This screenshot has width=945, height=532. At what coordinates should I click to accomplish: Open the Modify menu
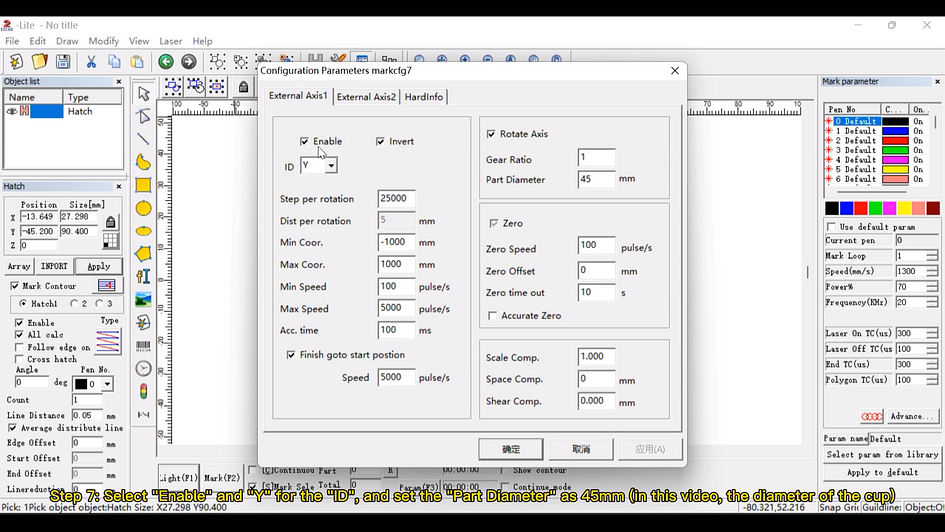click(x=104, y=41)
